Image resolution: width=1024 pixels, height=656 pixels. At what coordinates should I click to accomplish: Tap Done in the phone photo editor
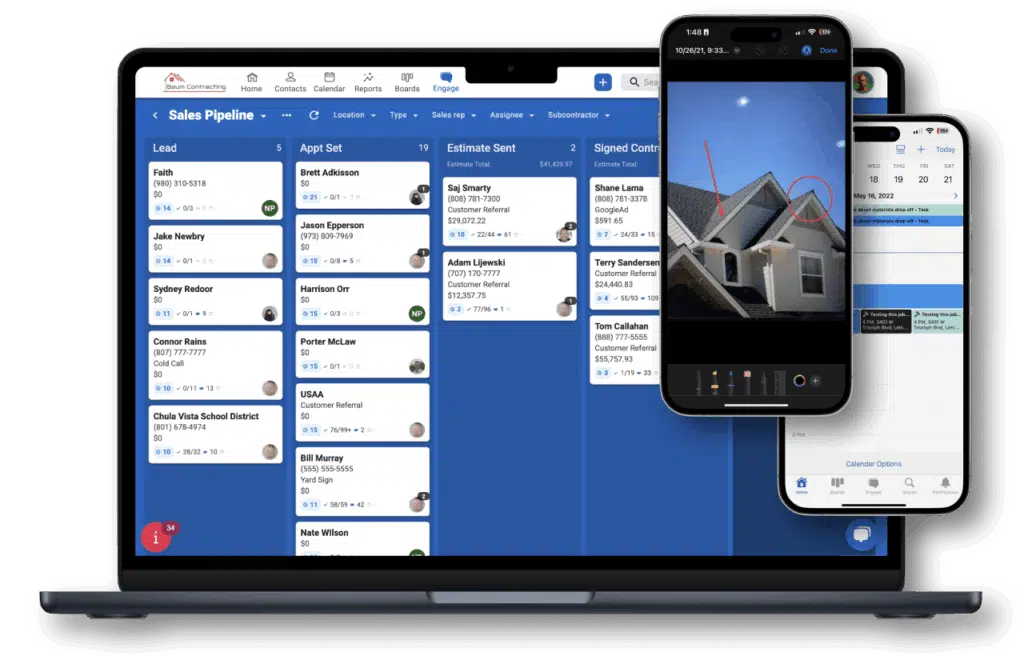click(828, 51)
